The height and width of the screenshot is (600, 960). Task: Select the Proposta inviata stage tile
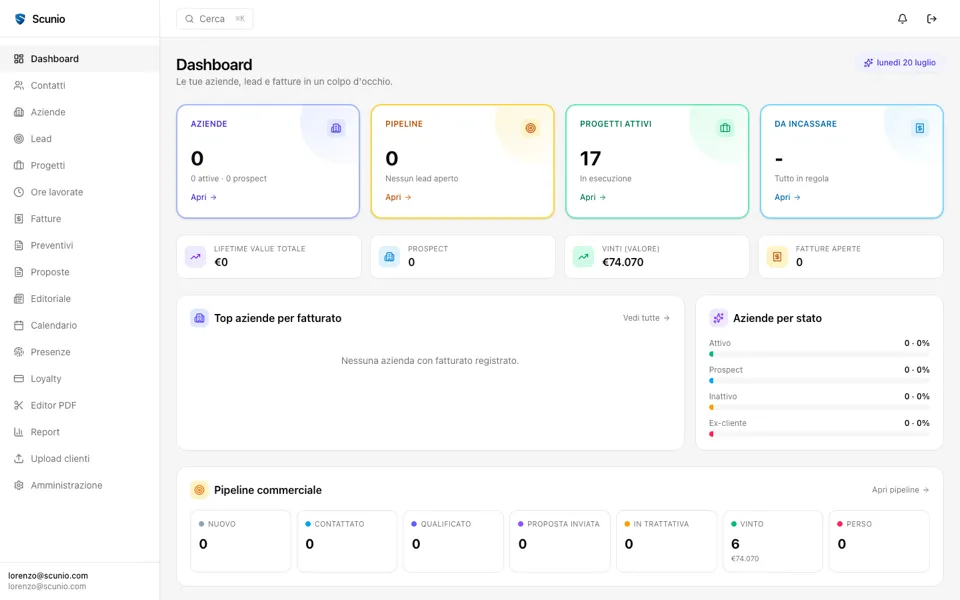click(560, 541)
